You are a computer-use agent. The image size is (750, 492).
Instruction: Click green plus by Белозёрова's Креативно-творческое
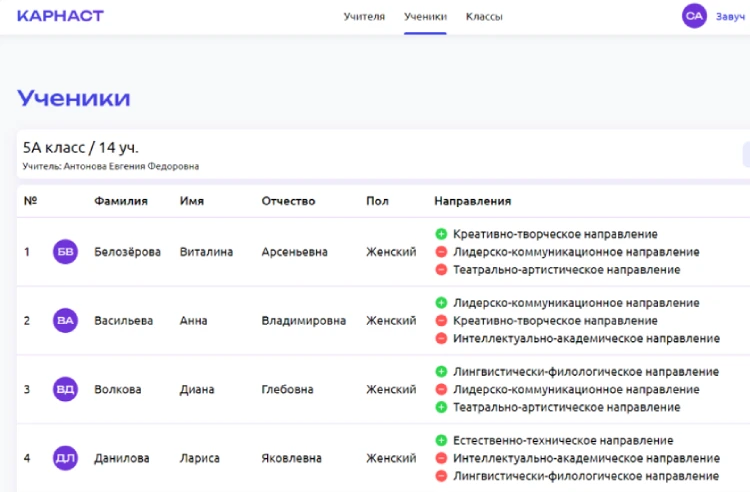coord(441,234)
